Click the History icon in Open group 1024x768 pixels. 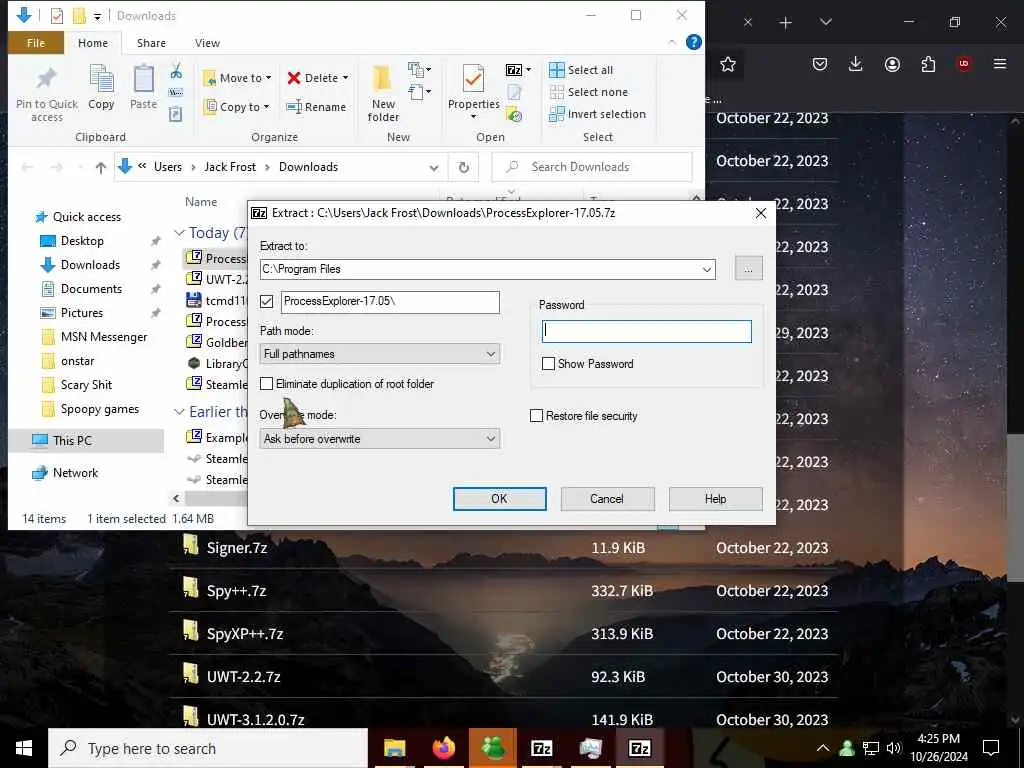coord(515,115)
